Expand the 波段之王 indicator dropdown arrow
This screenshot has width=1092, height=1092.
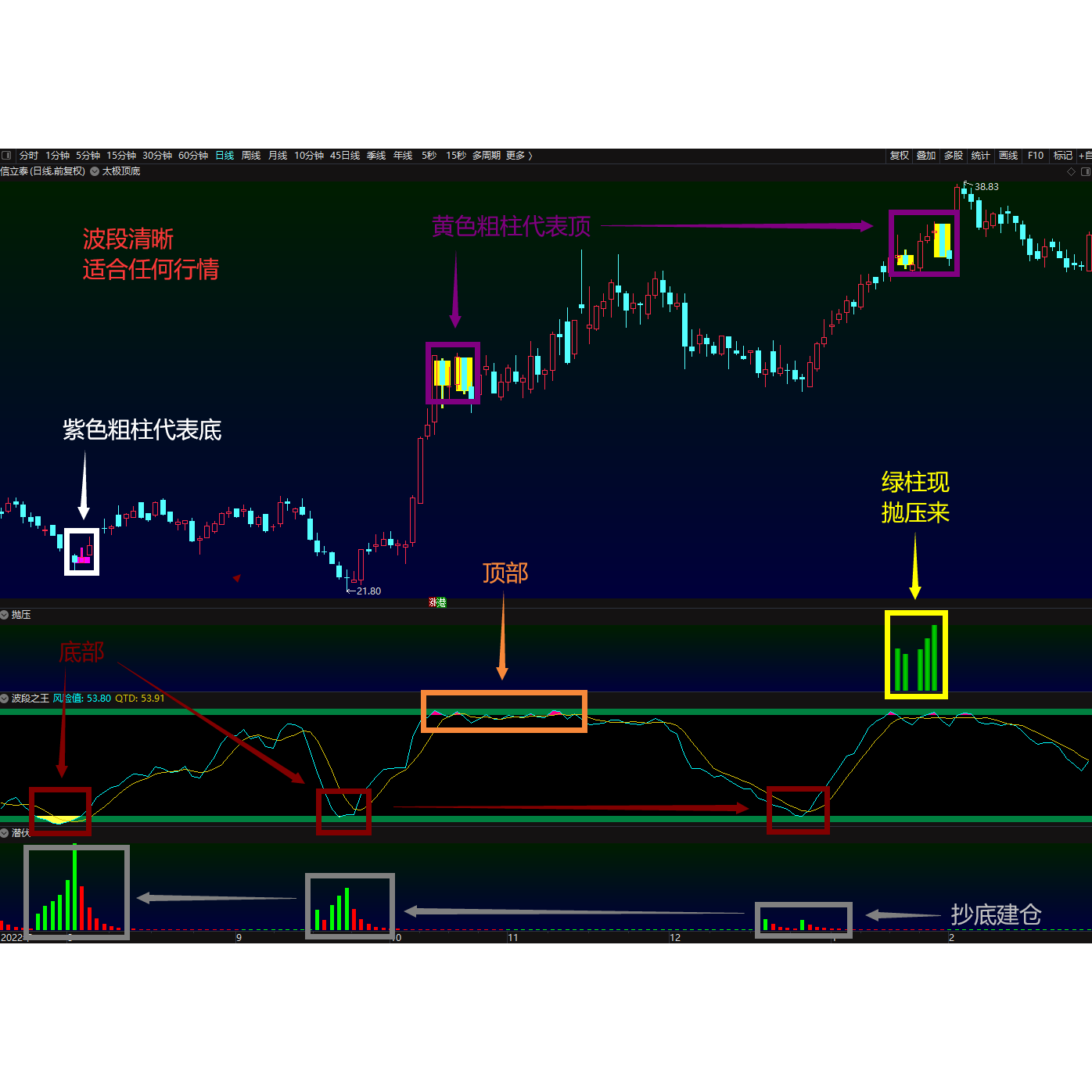(x=4, y=699)
